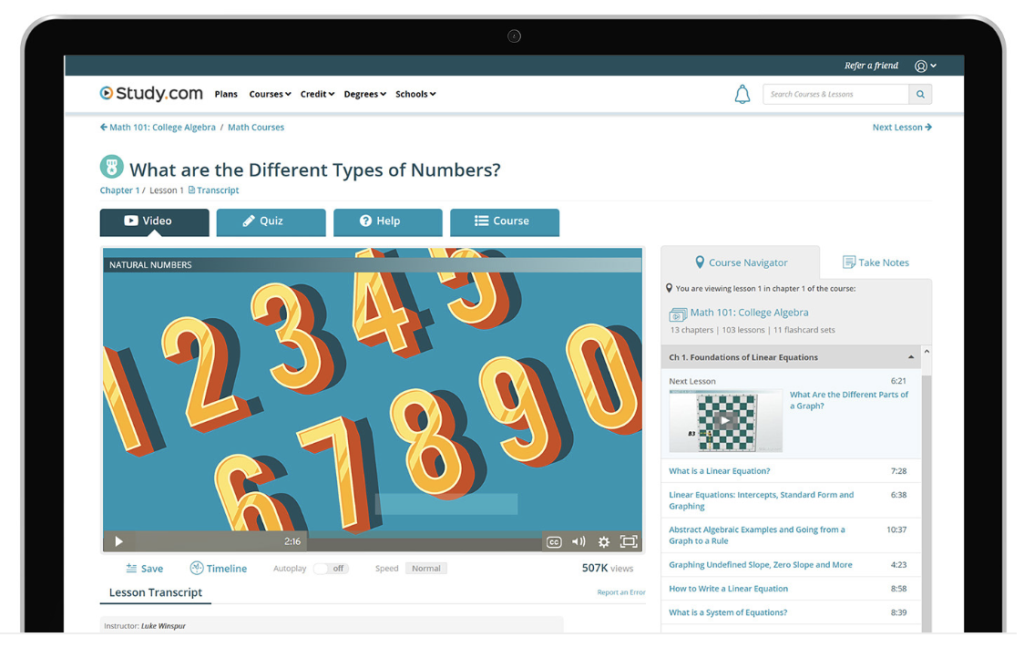
Task: Mute the video volume
Action: pos(579,542)
